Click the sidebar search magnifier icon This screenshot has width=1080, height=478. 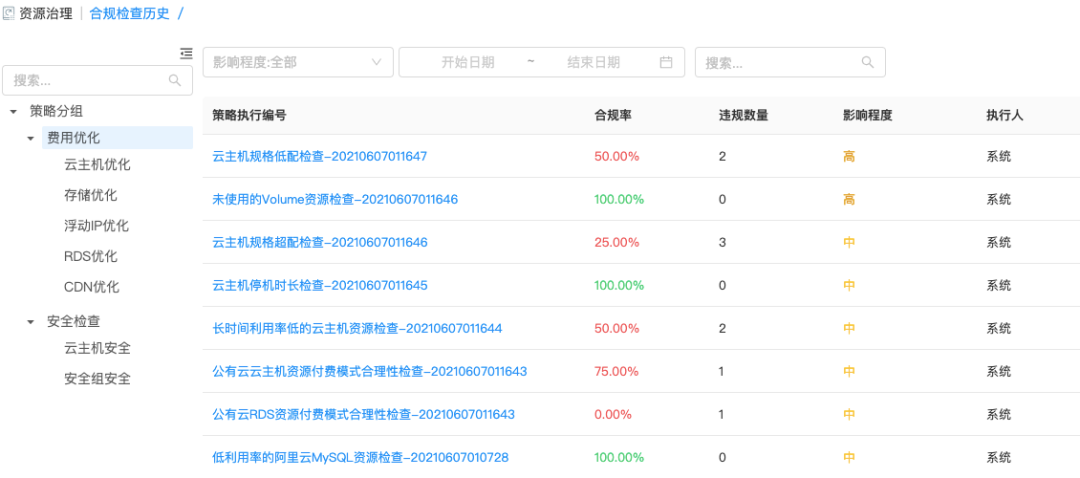175,81
